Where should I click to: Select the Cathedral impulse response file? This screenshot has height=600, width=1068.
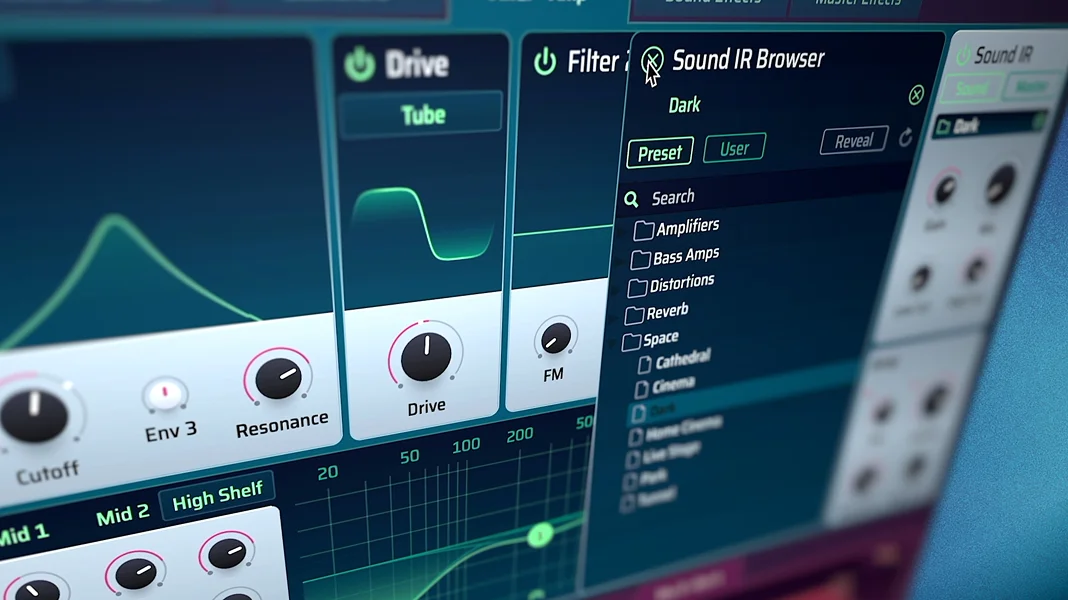(682, 358)
